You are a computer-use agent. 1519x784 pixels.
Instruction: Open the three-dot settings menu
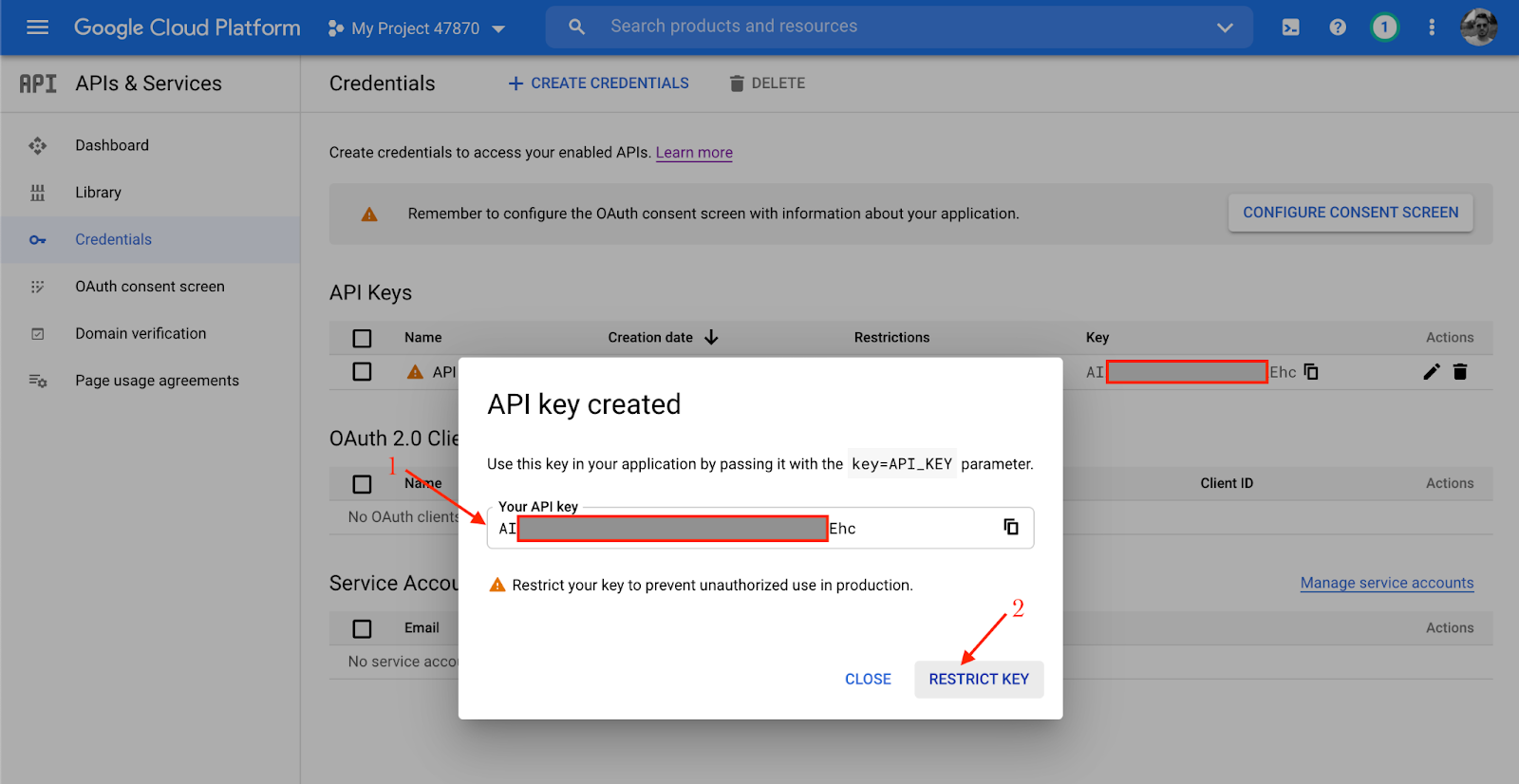pos(1432,28)
